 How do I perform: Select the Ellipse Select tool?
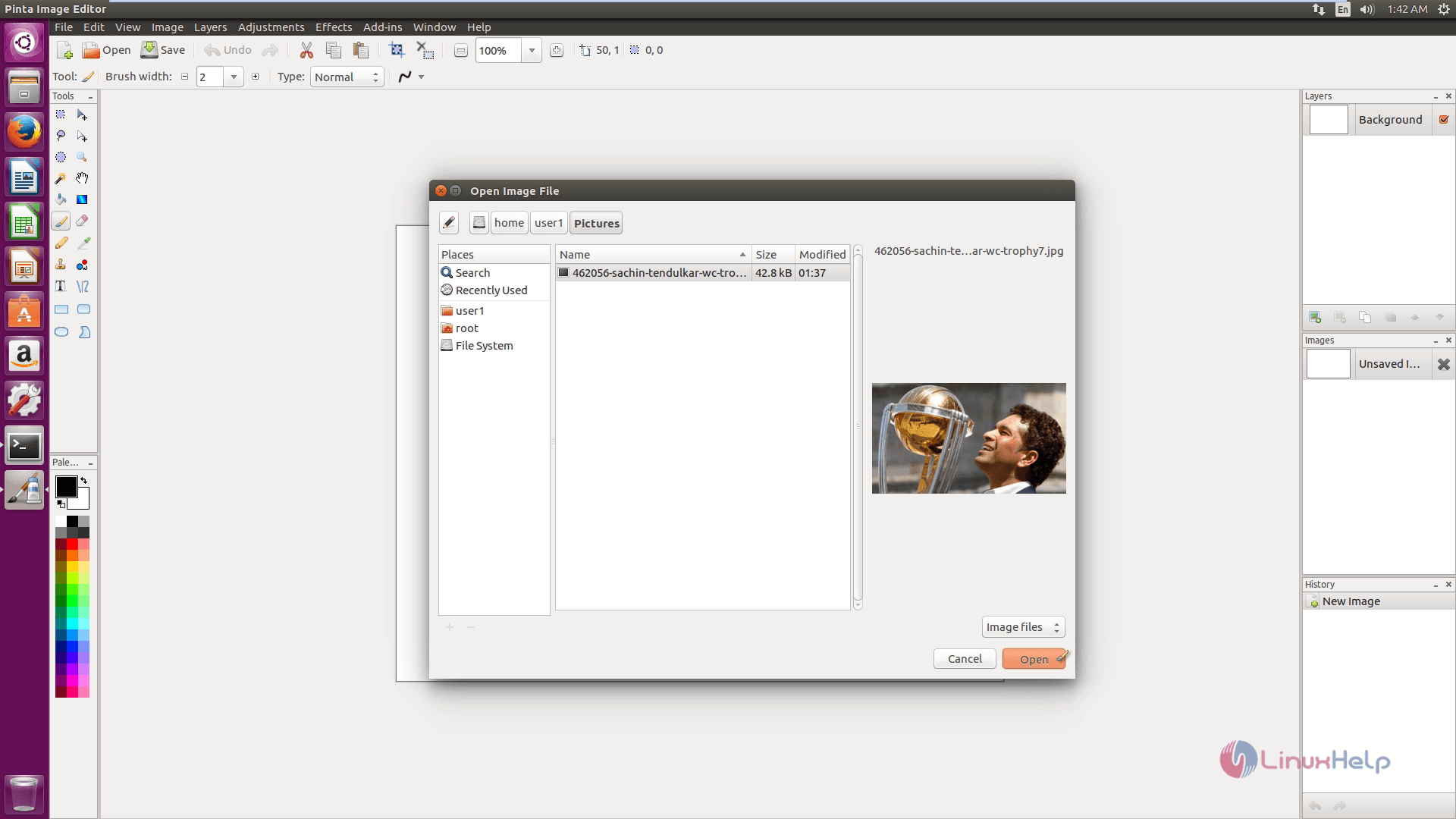point(61,157)
